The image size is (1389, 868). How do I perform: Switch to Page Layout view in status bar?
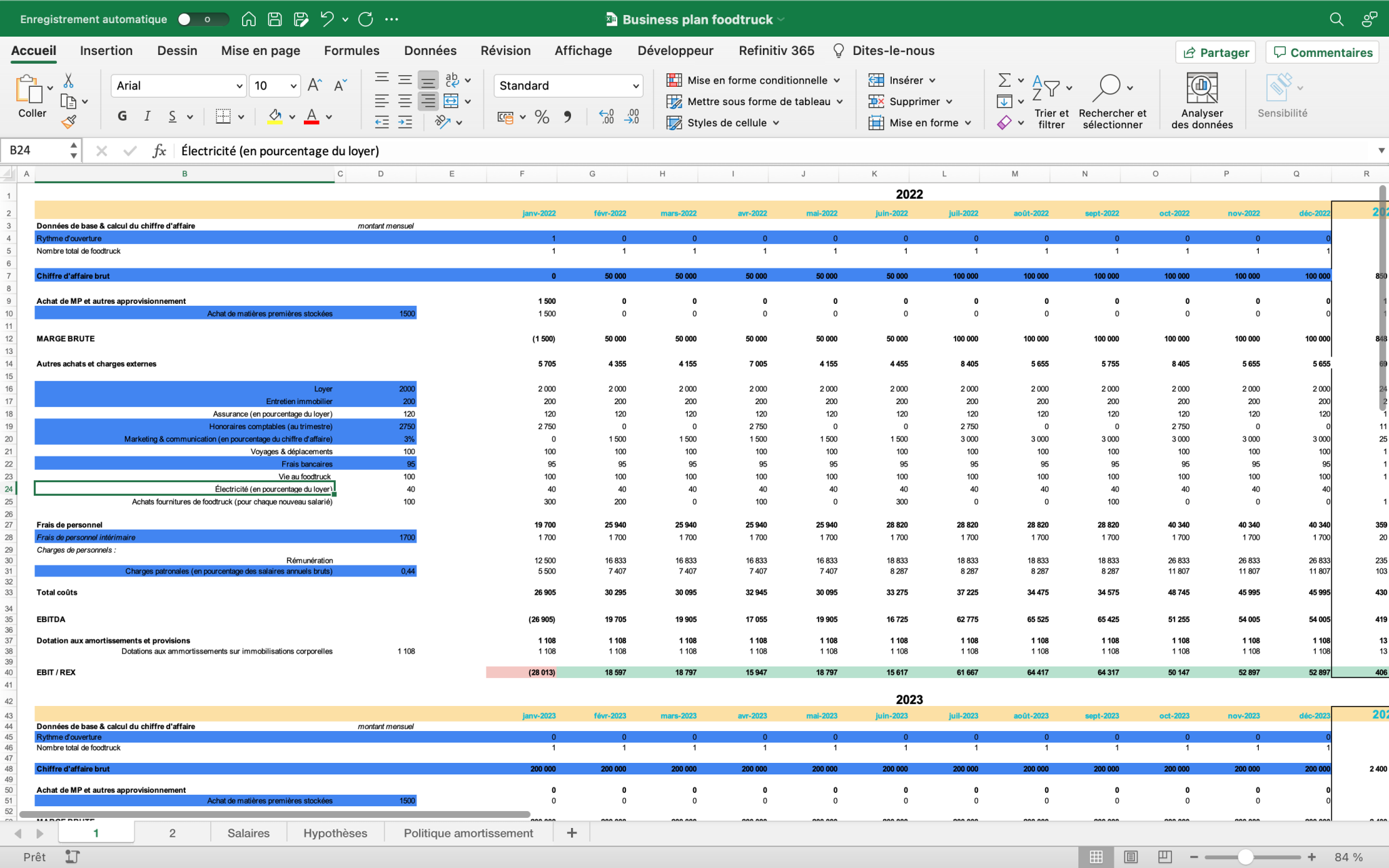(1131, 856)
